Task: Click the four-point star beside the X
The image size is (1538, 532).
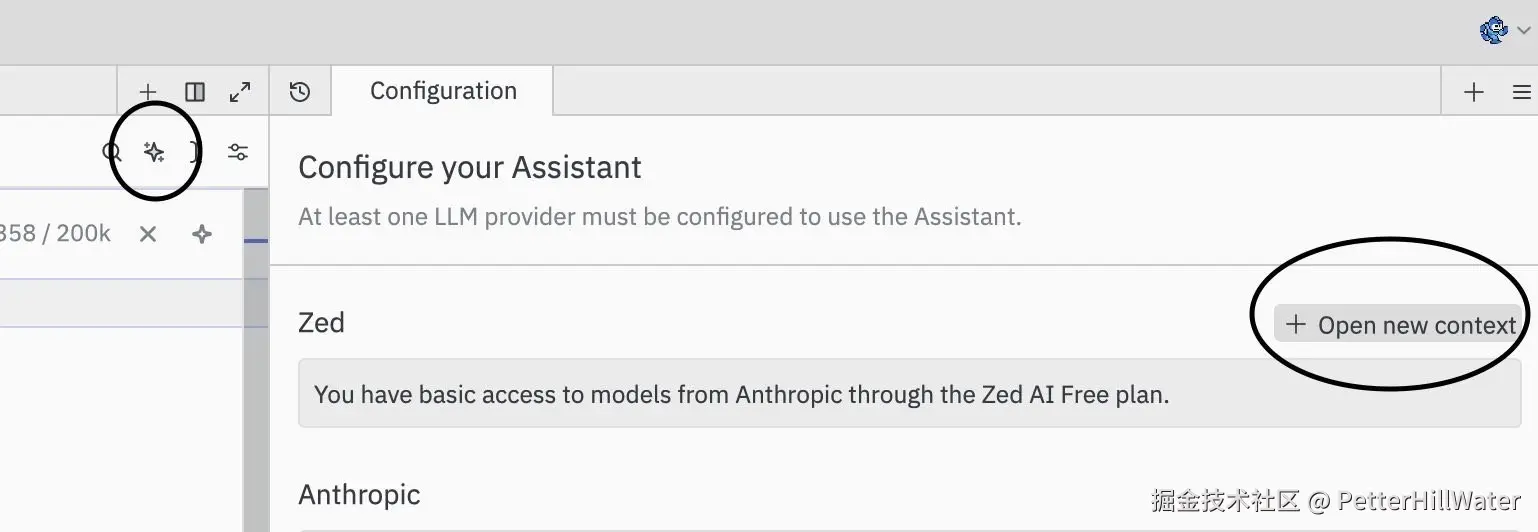Action: pos(202,234)
